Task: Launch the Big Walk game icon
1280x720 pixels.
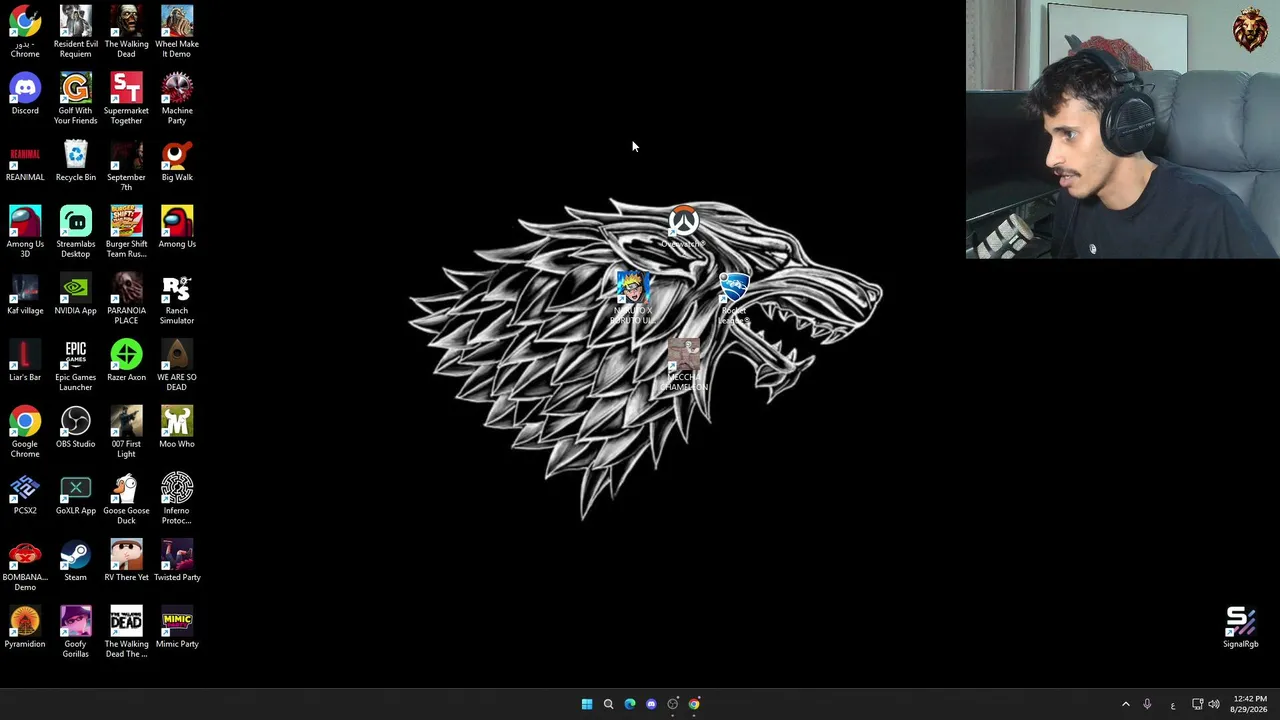Action: point(177,161)
